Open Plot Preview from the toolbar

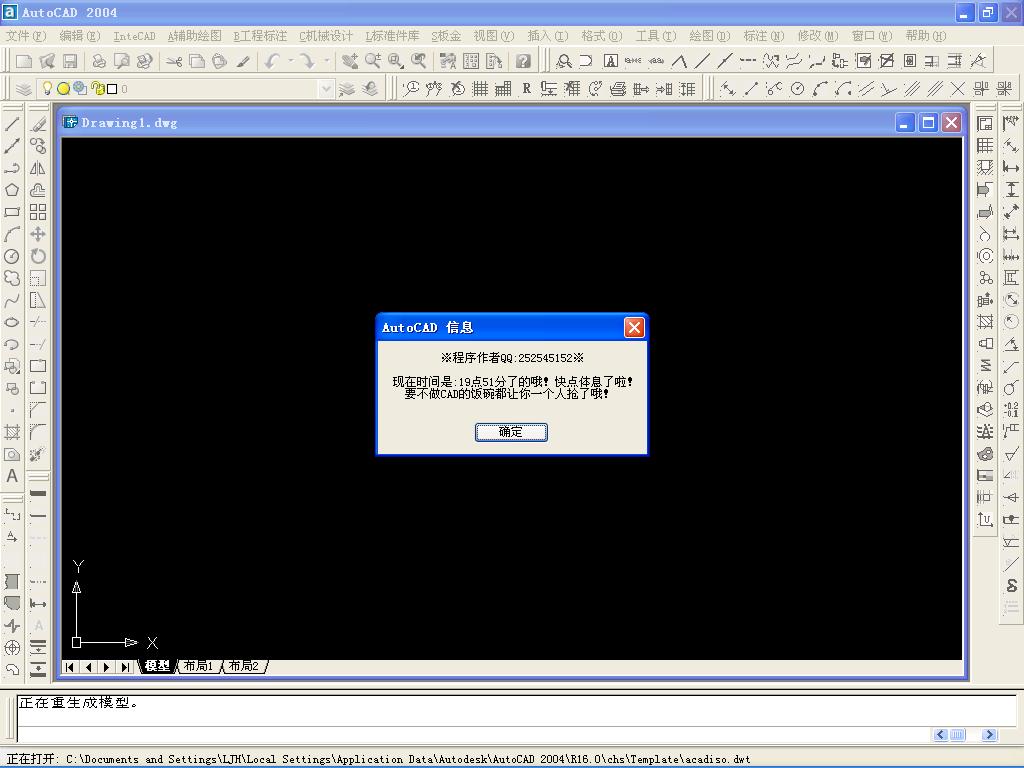tap(121, 61)
